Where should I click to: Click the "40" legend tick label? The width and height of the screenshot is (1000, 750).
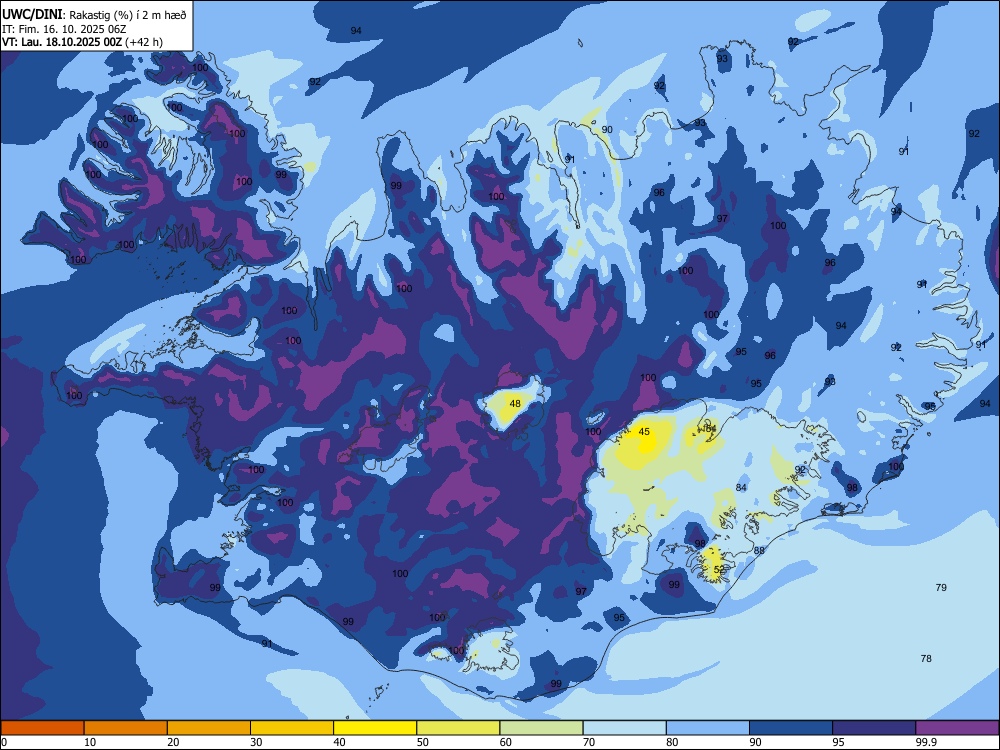(339, 742)
